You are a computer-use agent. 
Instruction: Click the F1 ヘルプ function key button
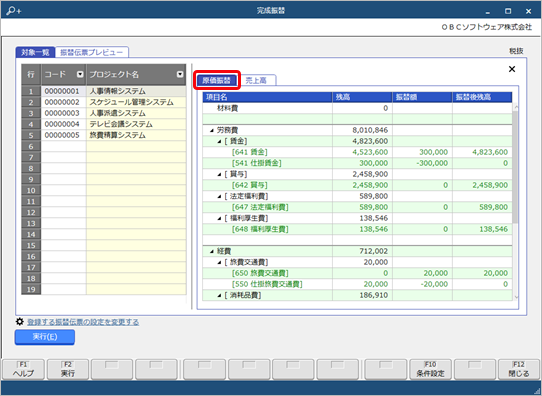tap(23, 369)
